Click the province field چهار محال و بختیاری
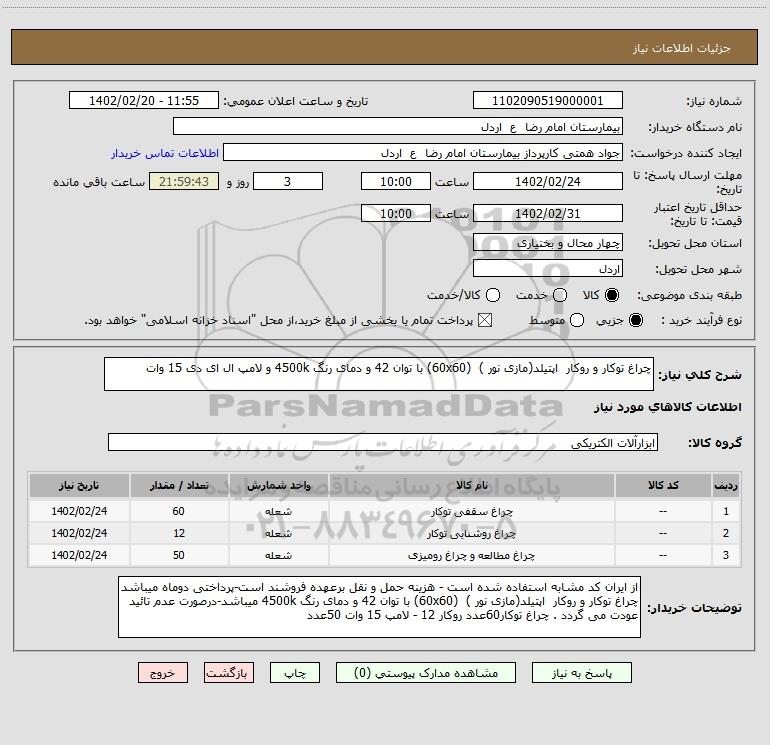Viewport: 770px width, 745px height. point(548,243)
